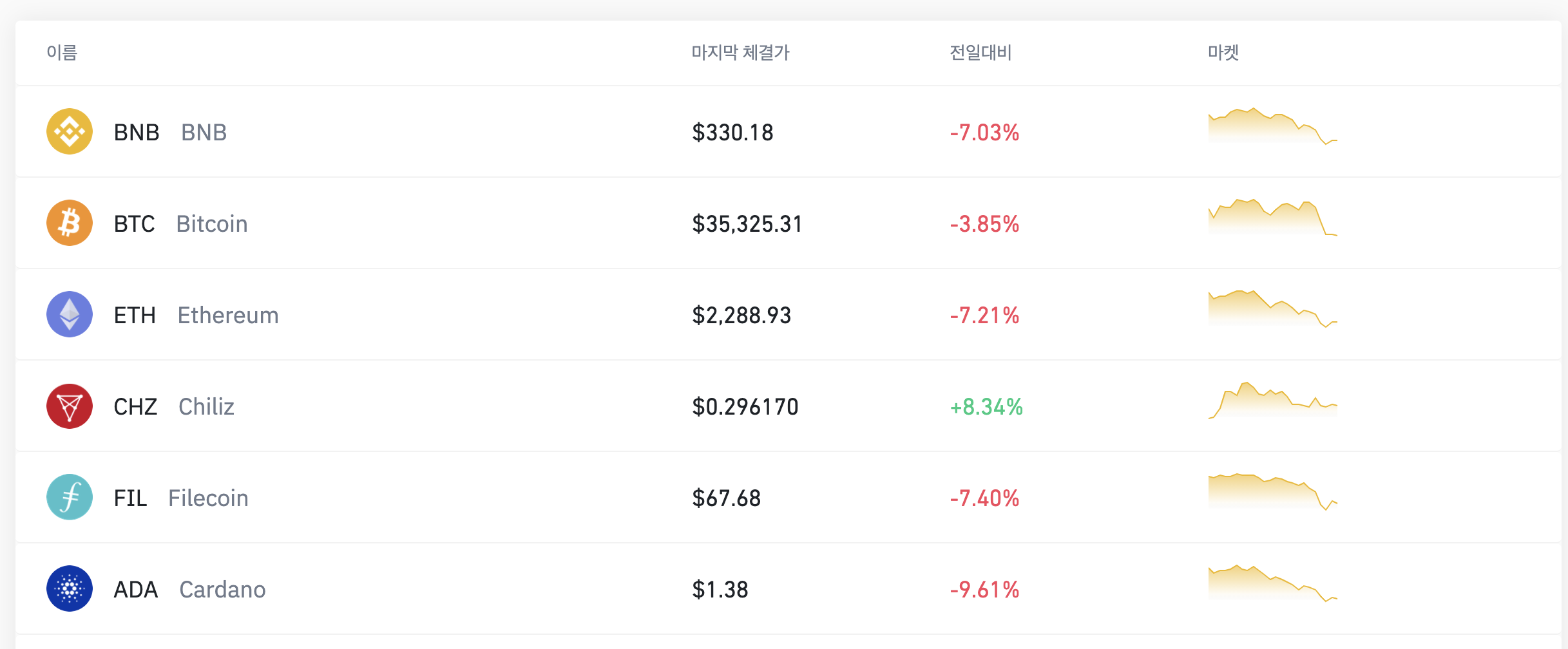Click the 전일대비 column header
The height and width of the screenshot is (649, 1568).
(980, 52)
